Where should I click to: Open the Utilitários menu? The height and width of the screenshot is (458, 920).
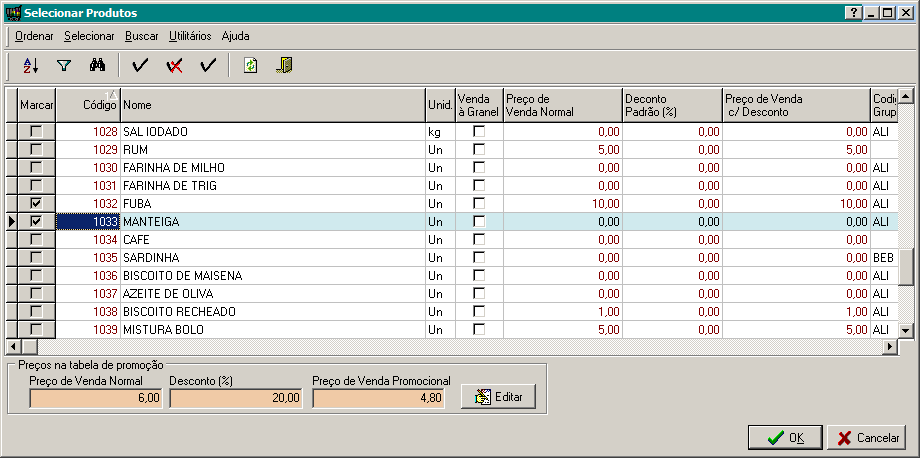[190, 36]
